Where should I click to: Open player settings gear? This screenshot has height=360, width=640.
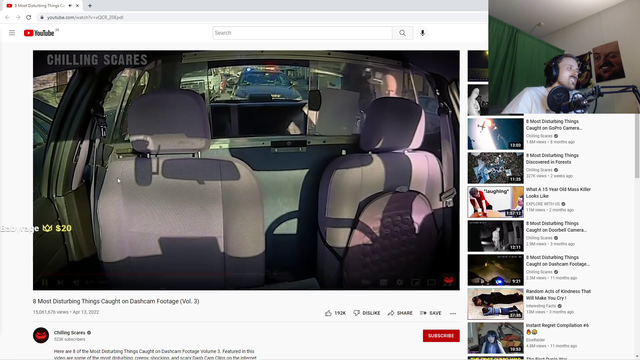click(399, 282)
